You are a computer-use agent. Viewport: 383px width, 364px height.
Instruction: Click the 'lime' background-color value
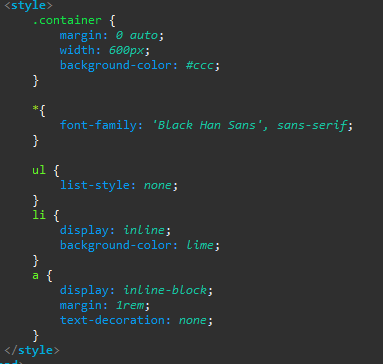coord(199,245)
